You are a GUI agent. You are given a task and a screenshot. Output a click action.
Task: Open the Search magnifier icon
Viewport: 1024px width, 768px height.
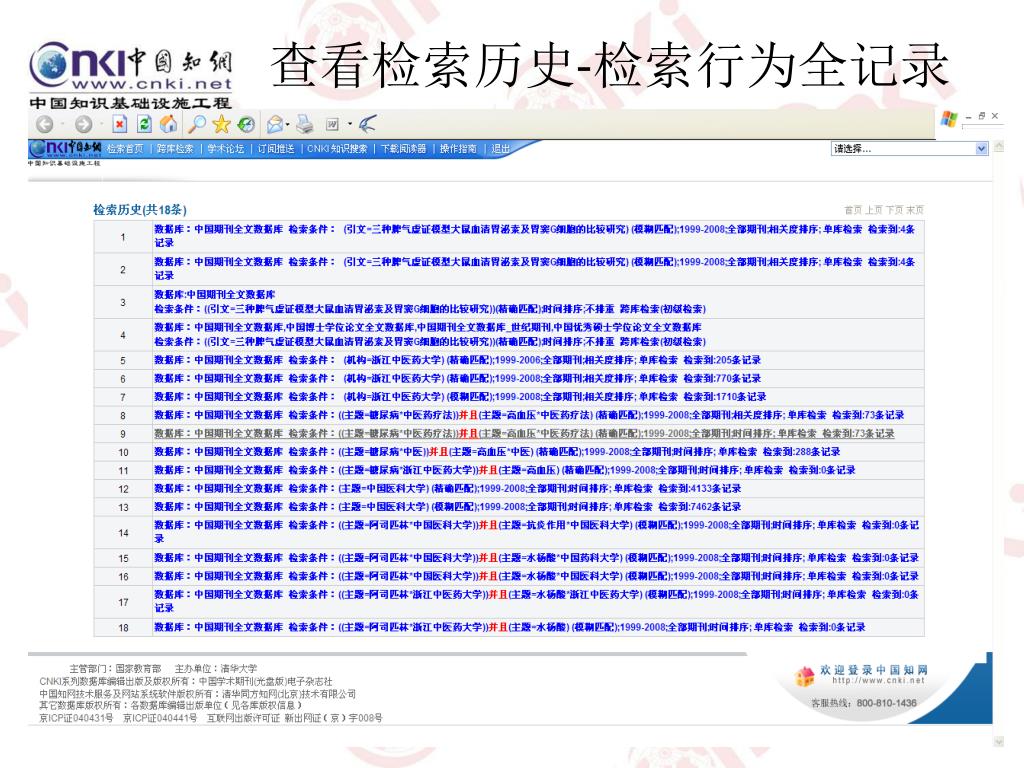(x=197, y=123)
